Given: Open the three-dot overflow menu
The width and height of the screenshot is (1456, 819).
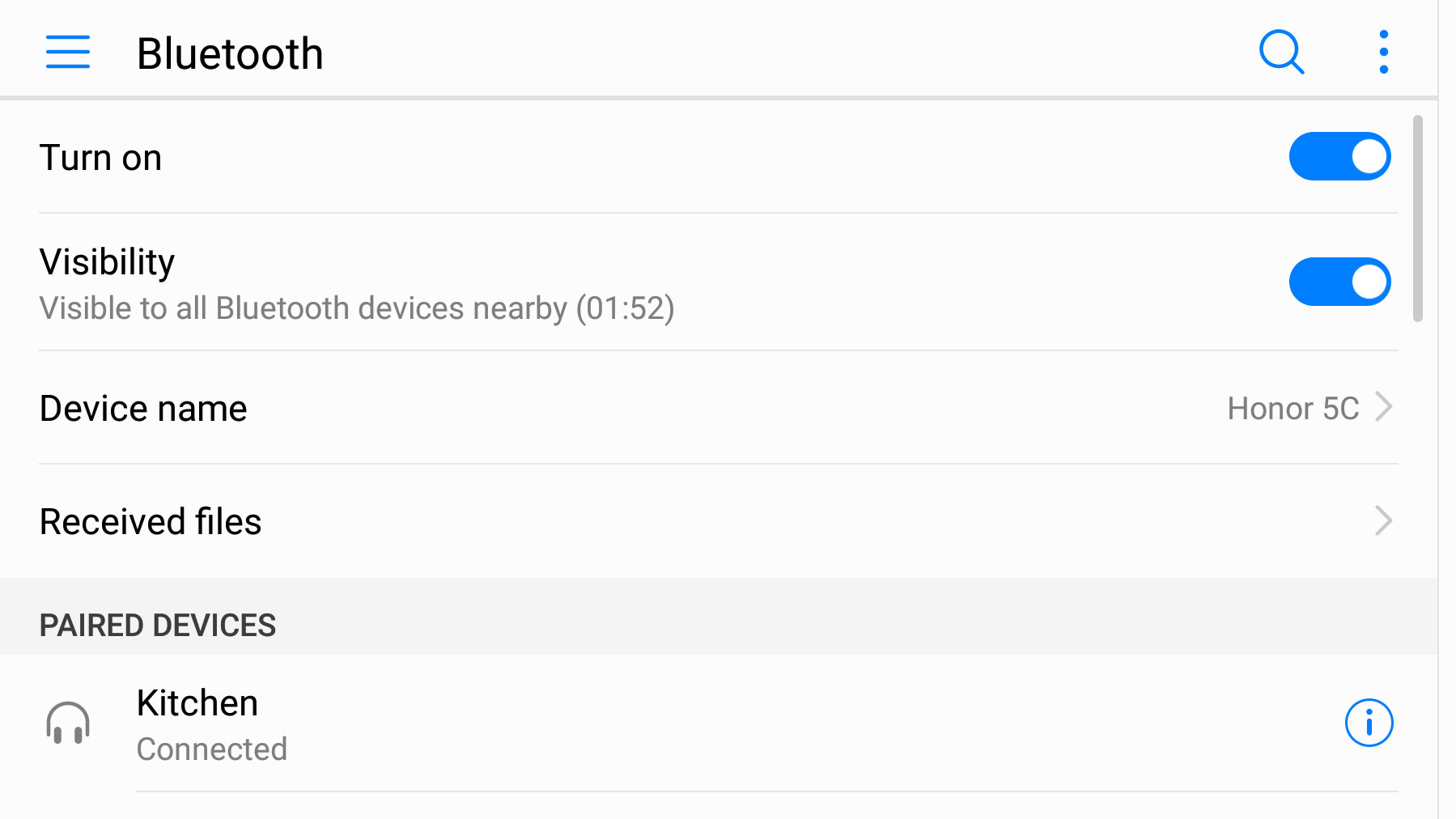Looking at the screenshot, I should click(x=1384, y=53).
